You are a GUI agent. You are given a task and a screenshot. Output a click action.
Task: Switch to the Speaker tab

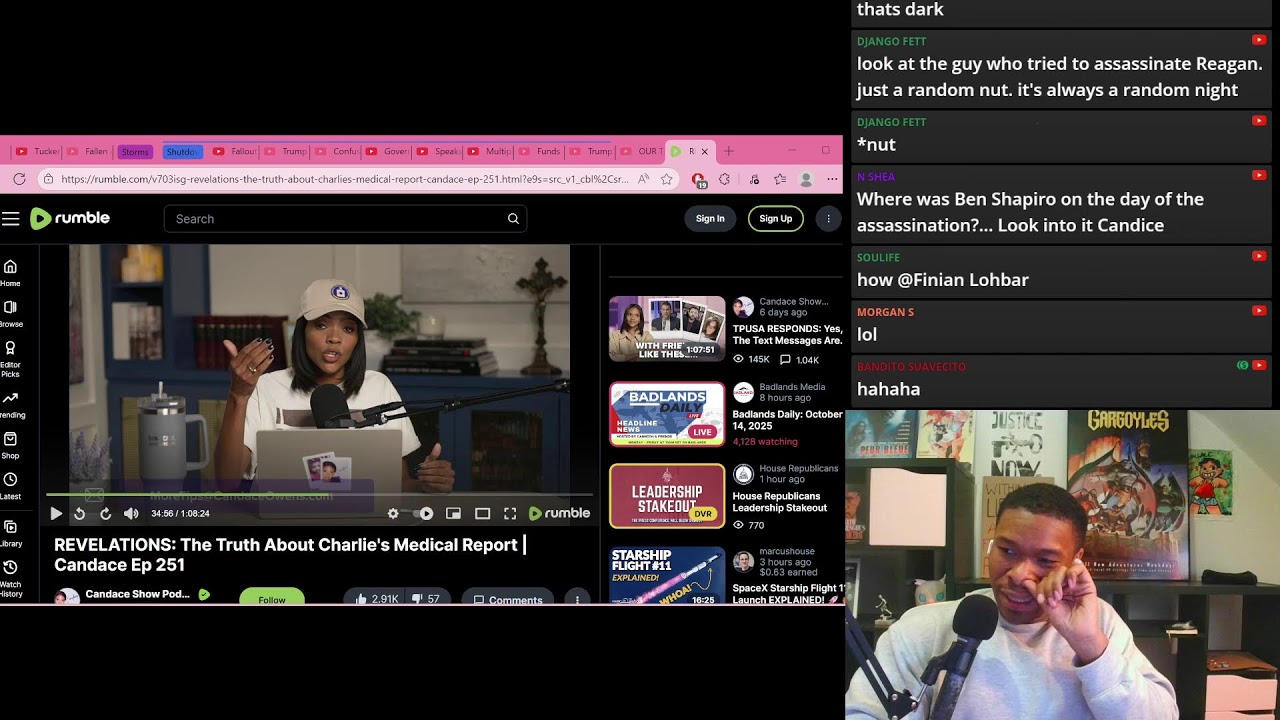coord(437,151)
